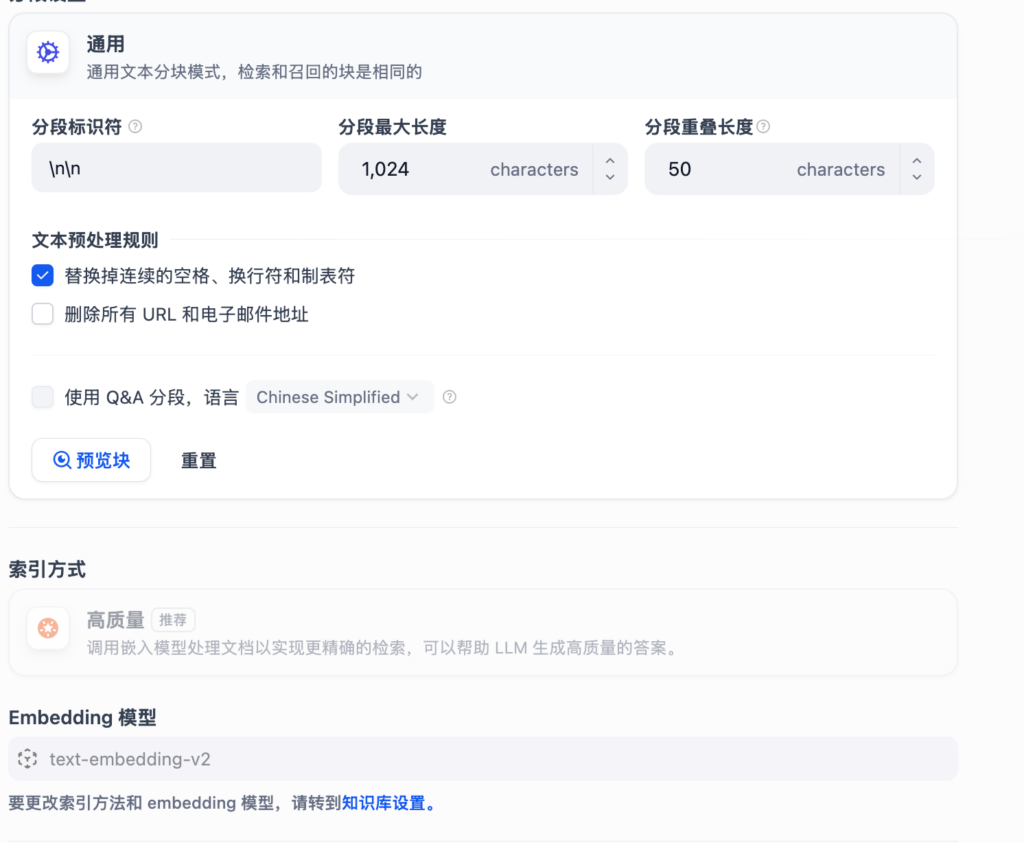The image size is (1024, 843).
Task: Click the 重置 button
Action: 199,461
